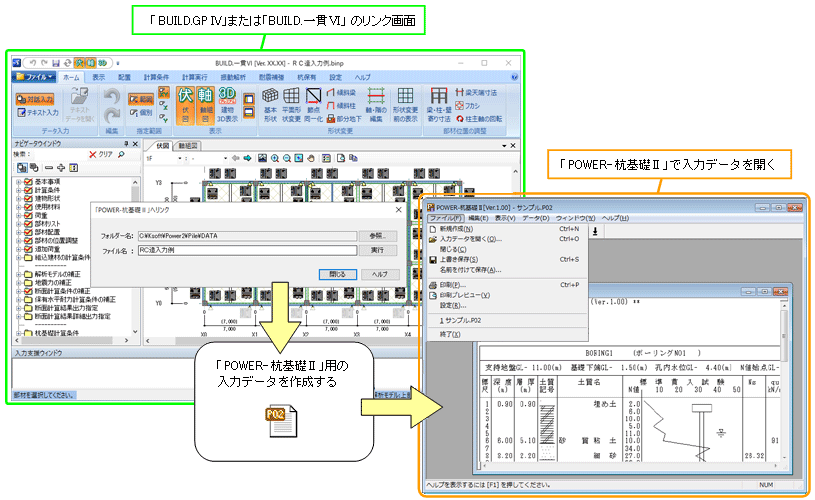Click the ファイル名 input field
The image size is (815, 500).
tap(247, 251)
